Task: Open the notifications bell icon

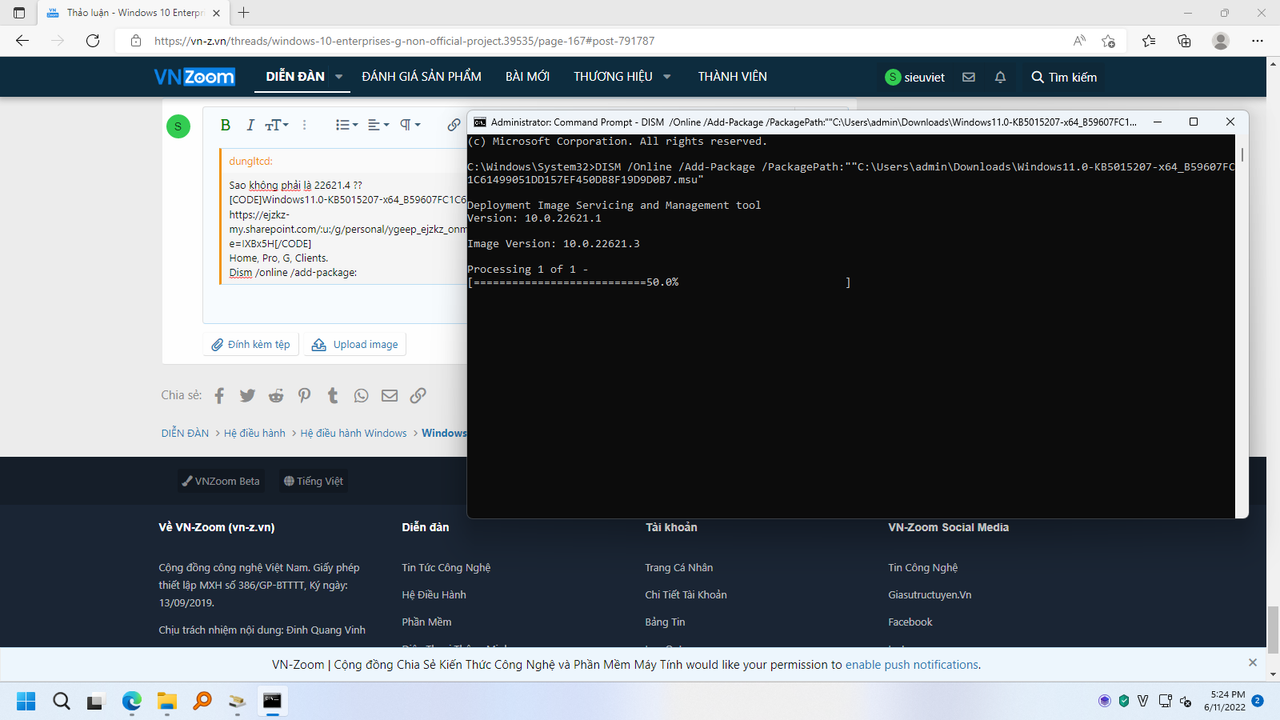Action: click(x=1000, y=77)
